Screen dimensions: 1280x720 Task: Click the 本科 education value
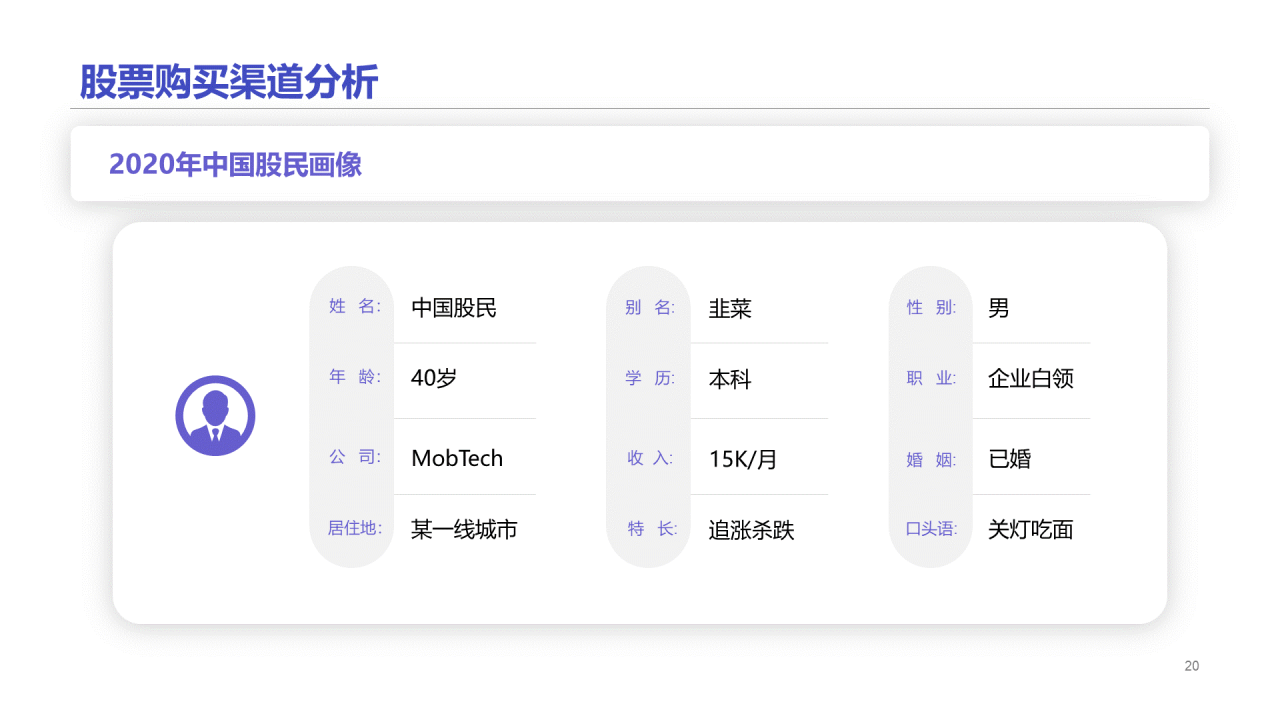point(730,380)
